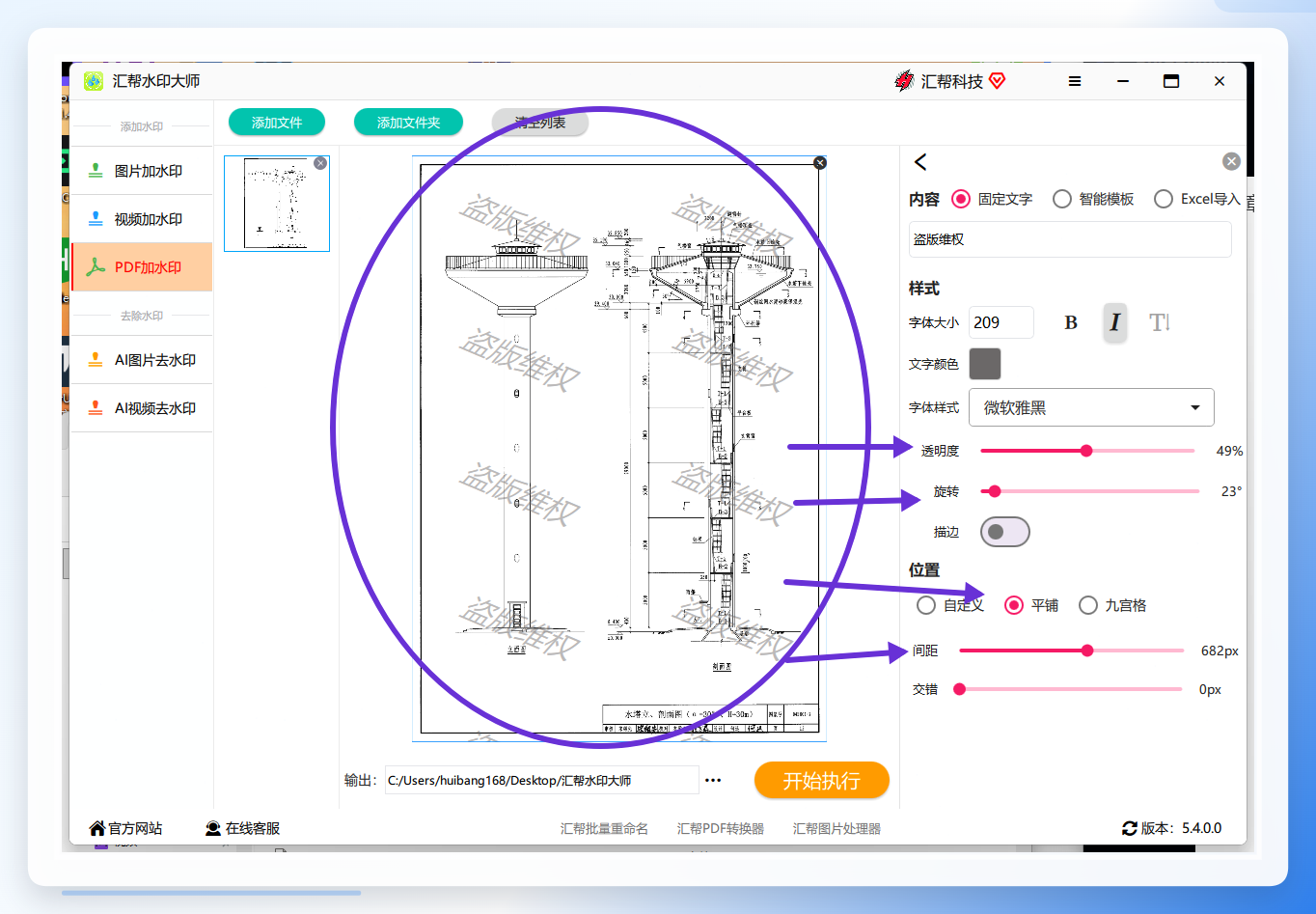The image size is (1316, 914).
Task: Click the red diamond VIP icon
Action: [998, 81]
